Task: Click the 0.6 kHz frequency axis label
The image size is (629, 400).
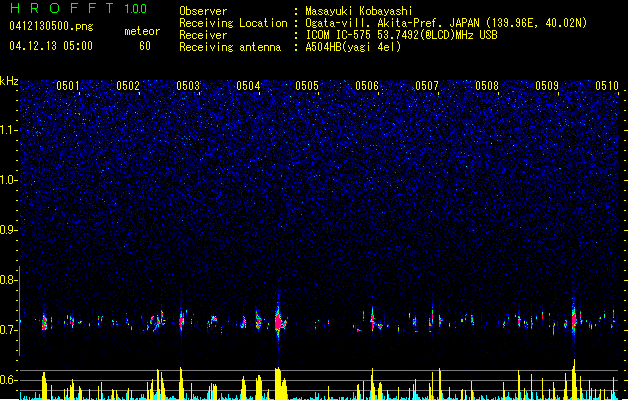Action: (8, 380)
